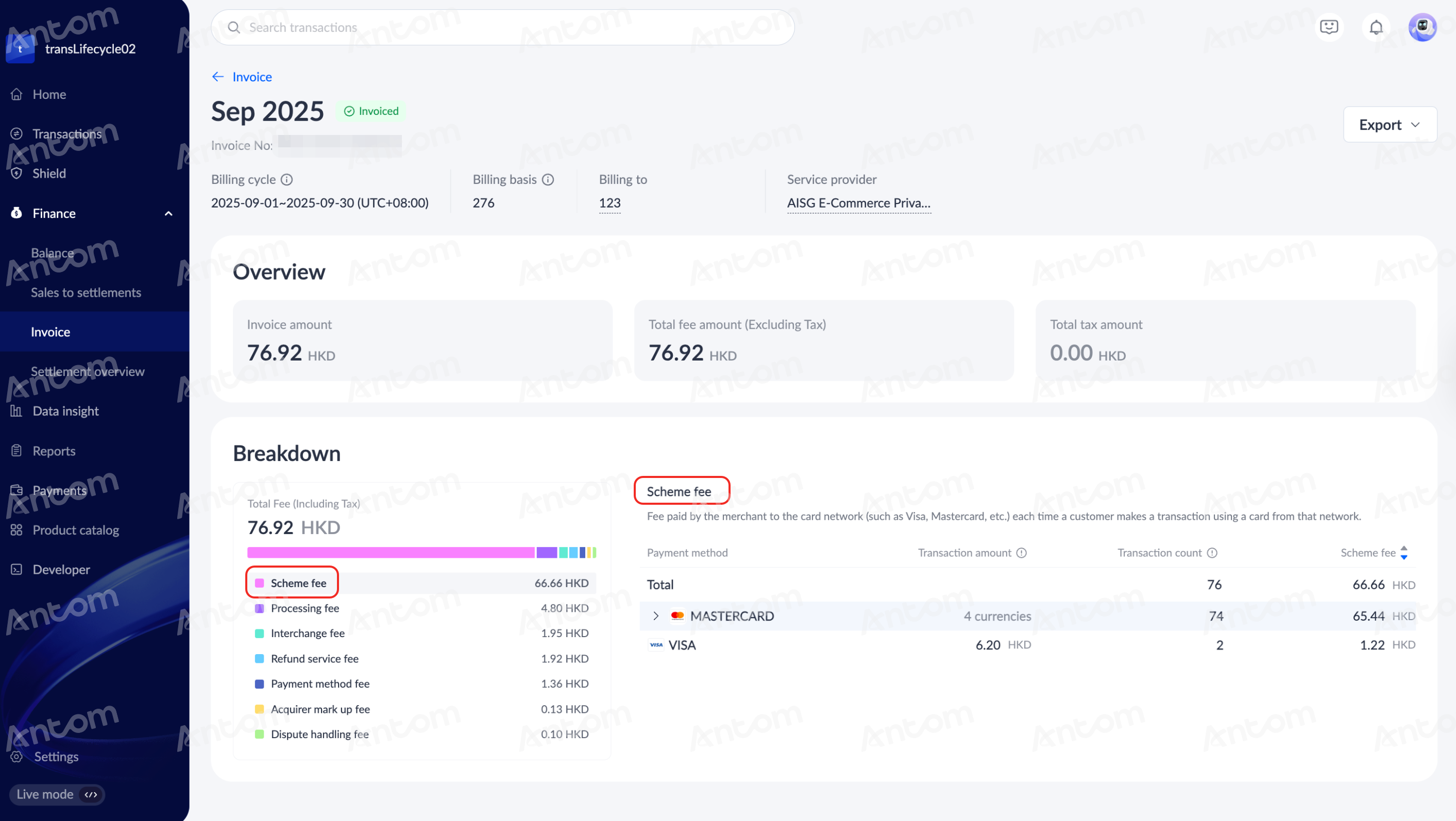Click the Invoiced status check icon
The height and width of the screenshot is (821, 1456).
(349, 111)
